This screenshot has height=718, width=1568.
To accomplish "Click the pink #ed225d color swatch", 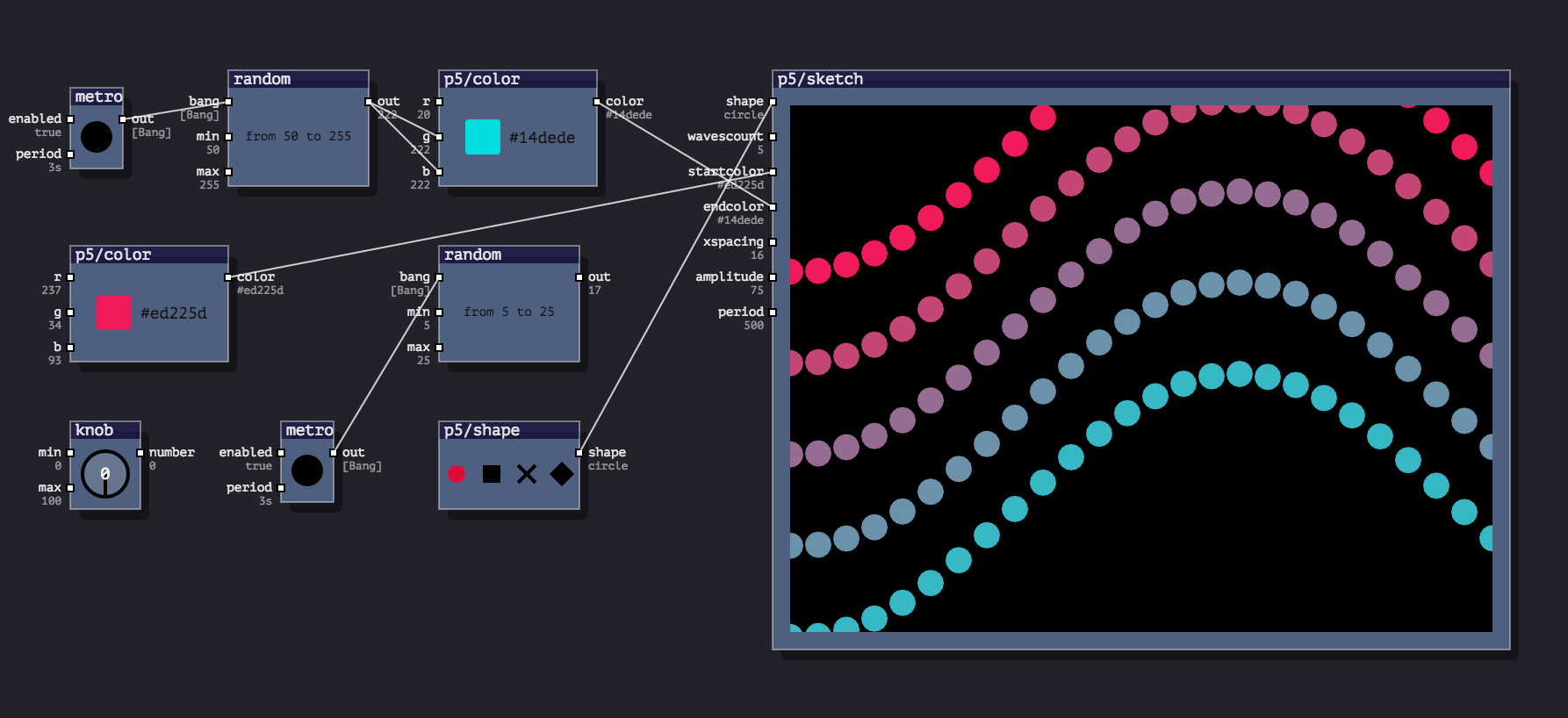I will click(113, 312).
